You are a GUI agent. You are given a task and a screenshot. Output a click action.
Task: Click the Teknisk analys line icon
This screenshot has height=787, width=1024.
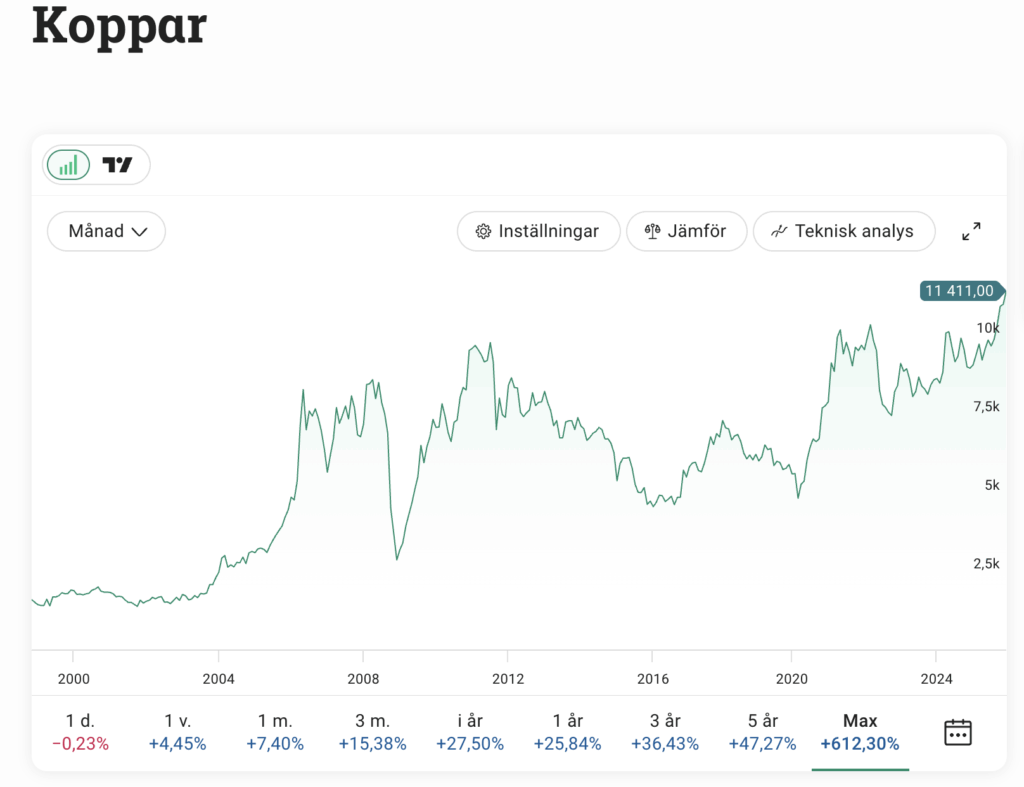[780, 231]
